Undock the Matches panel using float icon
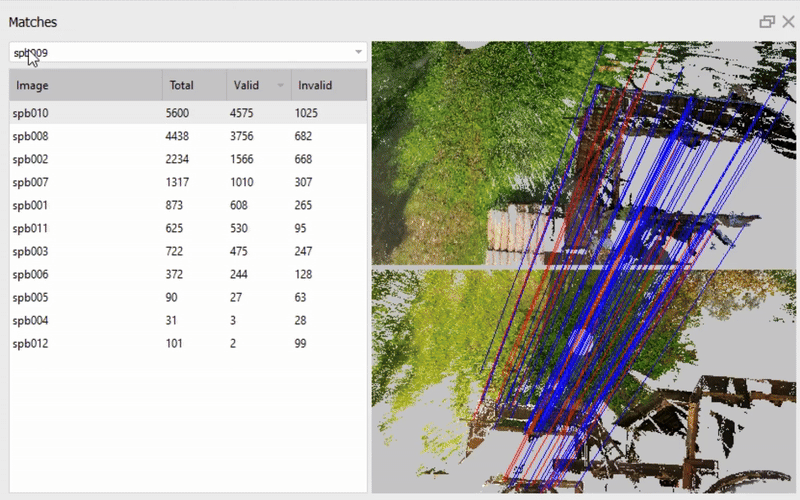 tap(767, 21)
